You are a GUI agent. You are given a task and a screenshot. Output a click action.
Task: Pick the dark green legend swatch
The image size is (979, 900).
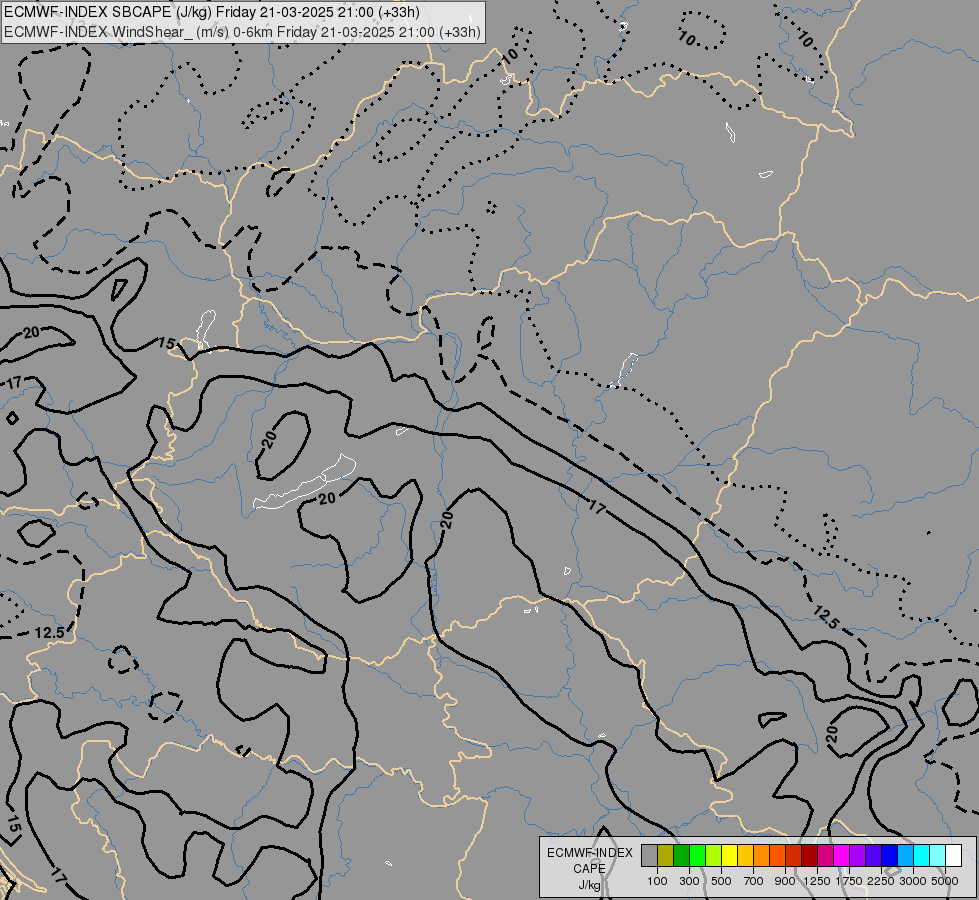tap(682, 855)
